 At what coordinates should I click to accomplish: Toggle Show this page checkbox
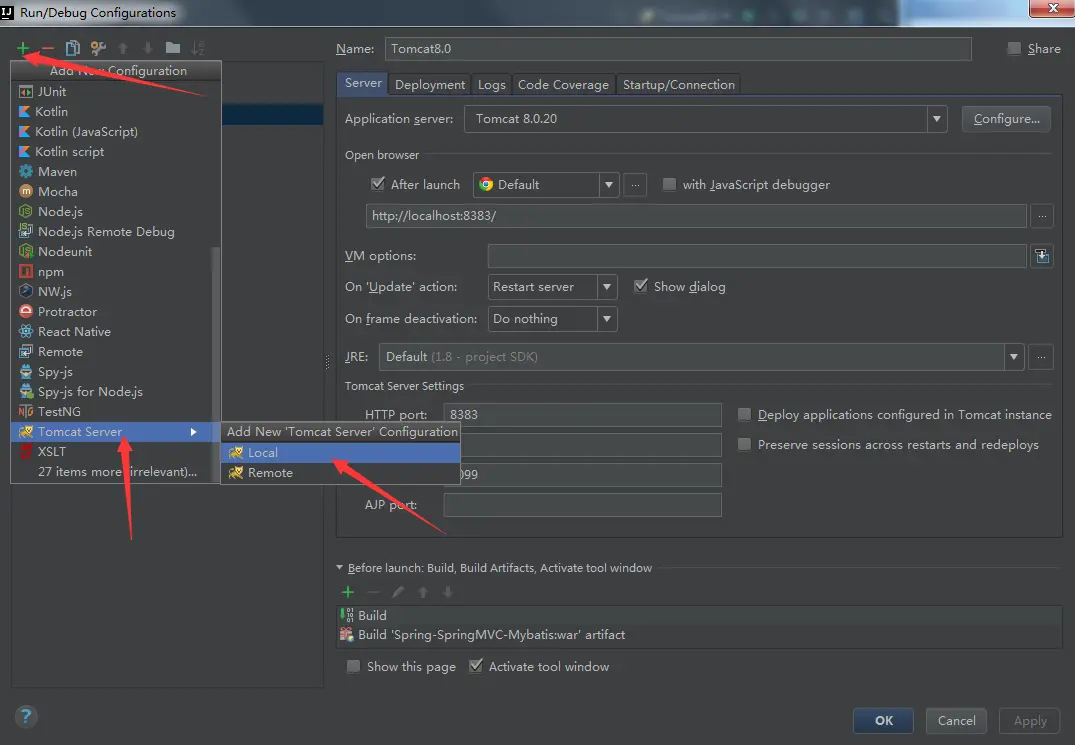pyautogui.click(x=353, y=666)
